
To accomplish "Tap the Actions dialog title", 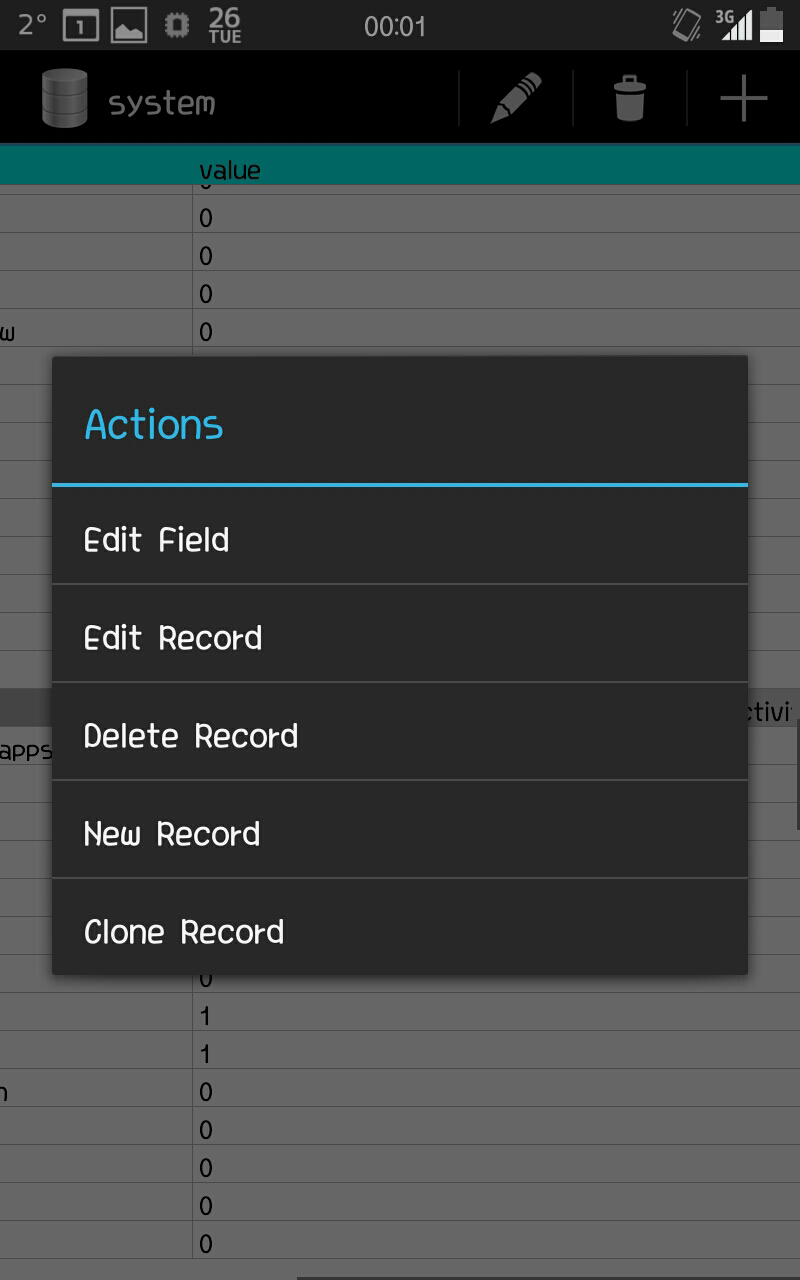I will [x=154, y=425].
